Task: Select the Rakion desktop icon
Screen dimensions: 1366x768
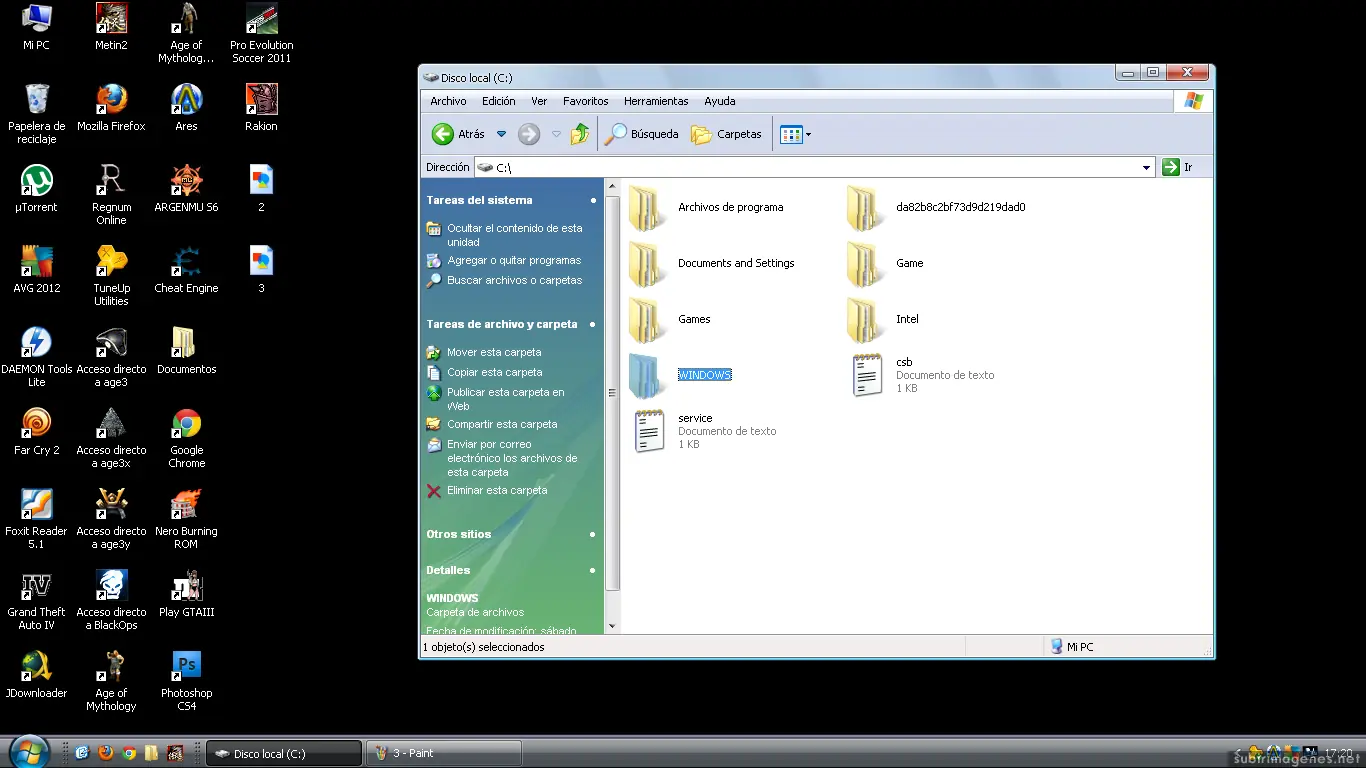Action: tap(261, 108)
